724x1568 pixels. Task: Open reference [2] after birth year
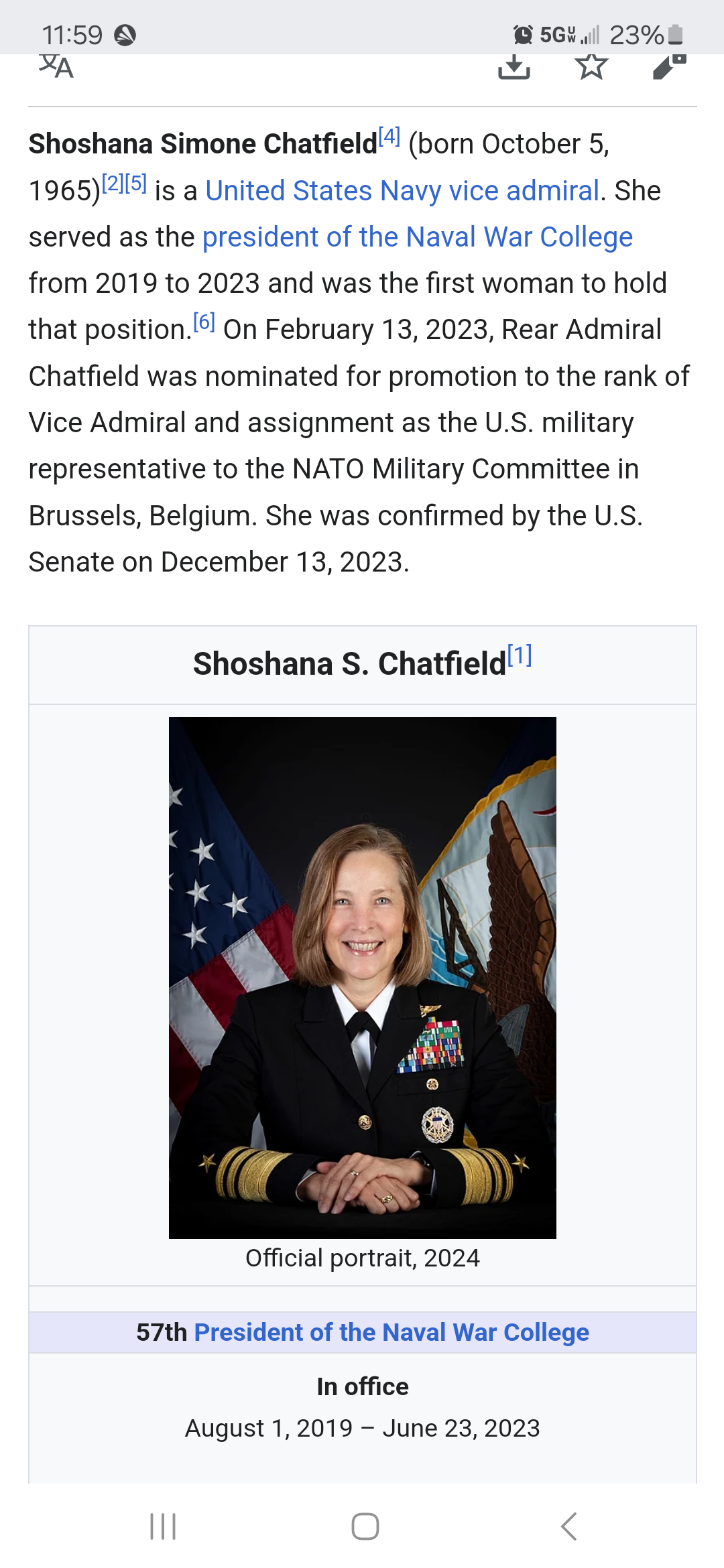point(113,183)
